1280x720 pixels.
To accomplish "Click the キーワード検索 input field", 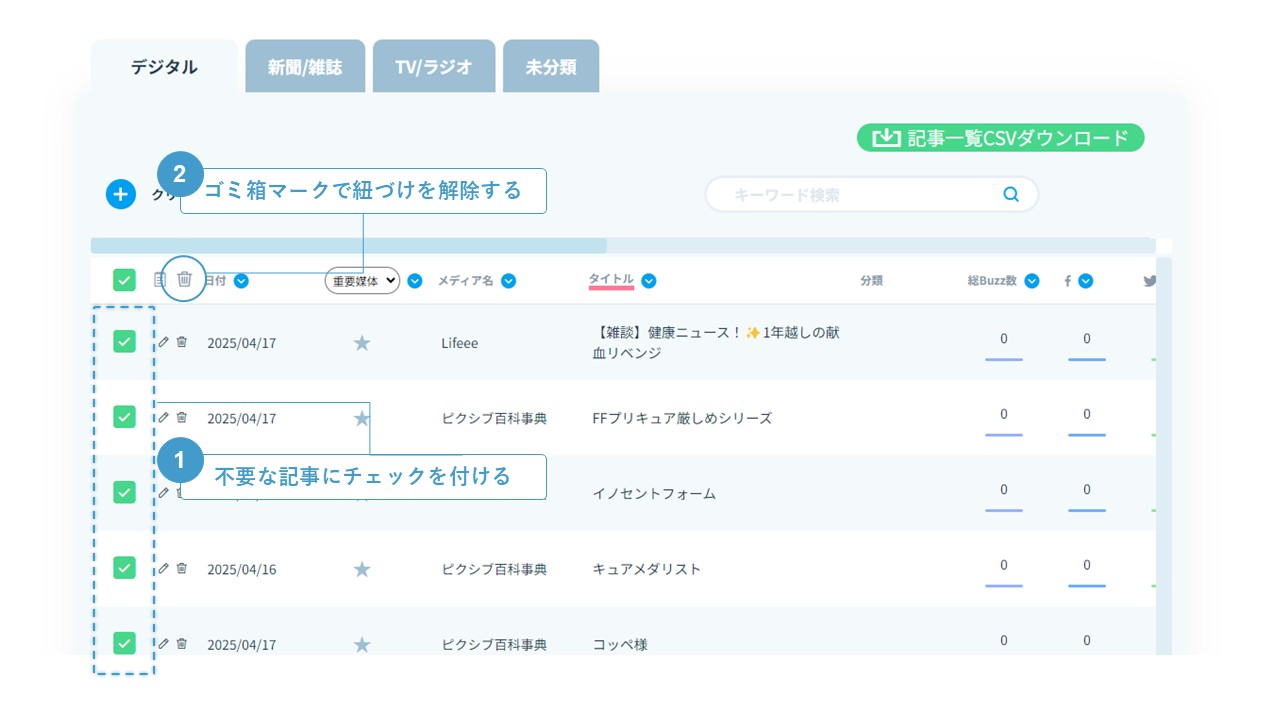I will click(850, 195).
